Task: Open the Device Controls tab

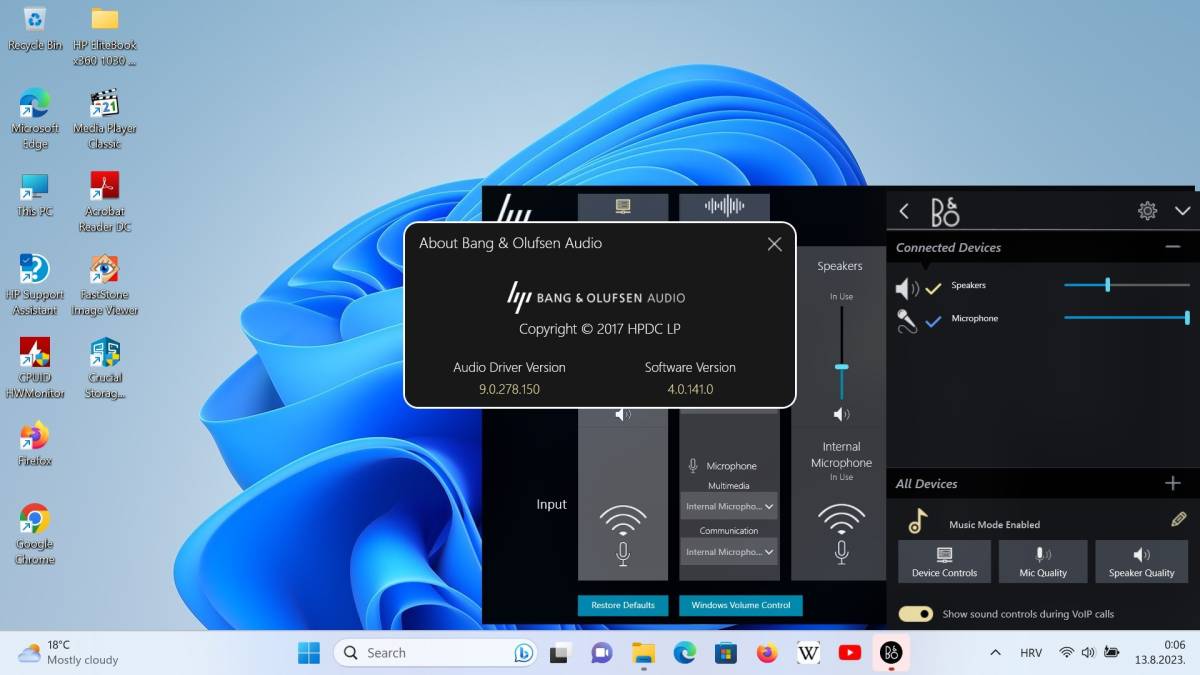Action: click(945, 561)
